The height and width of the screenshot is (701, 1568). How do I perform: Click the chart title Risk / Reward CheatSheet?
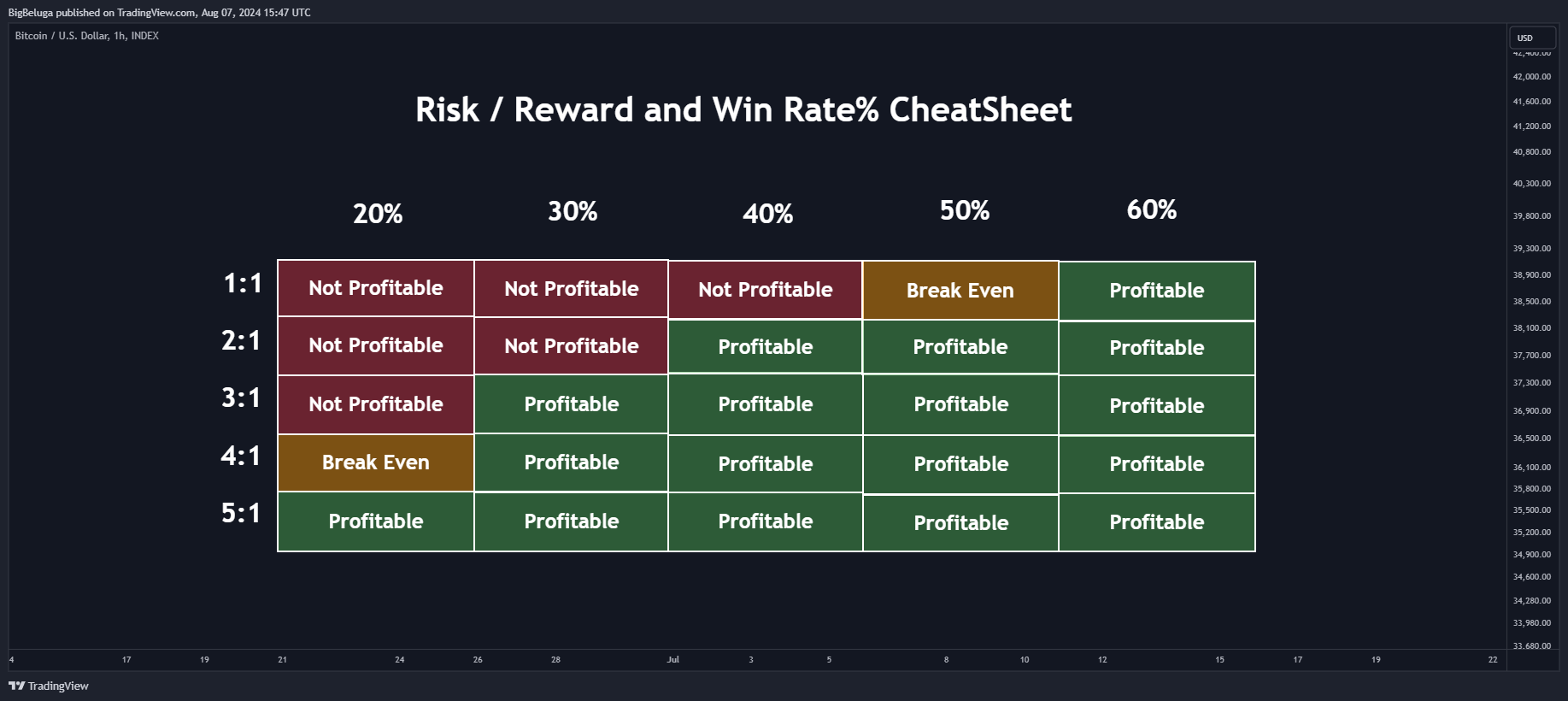click(743, 109)
